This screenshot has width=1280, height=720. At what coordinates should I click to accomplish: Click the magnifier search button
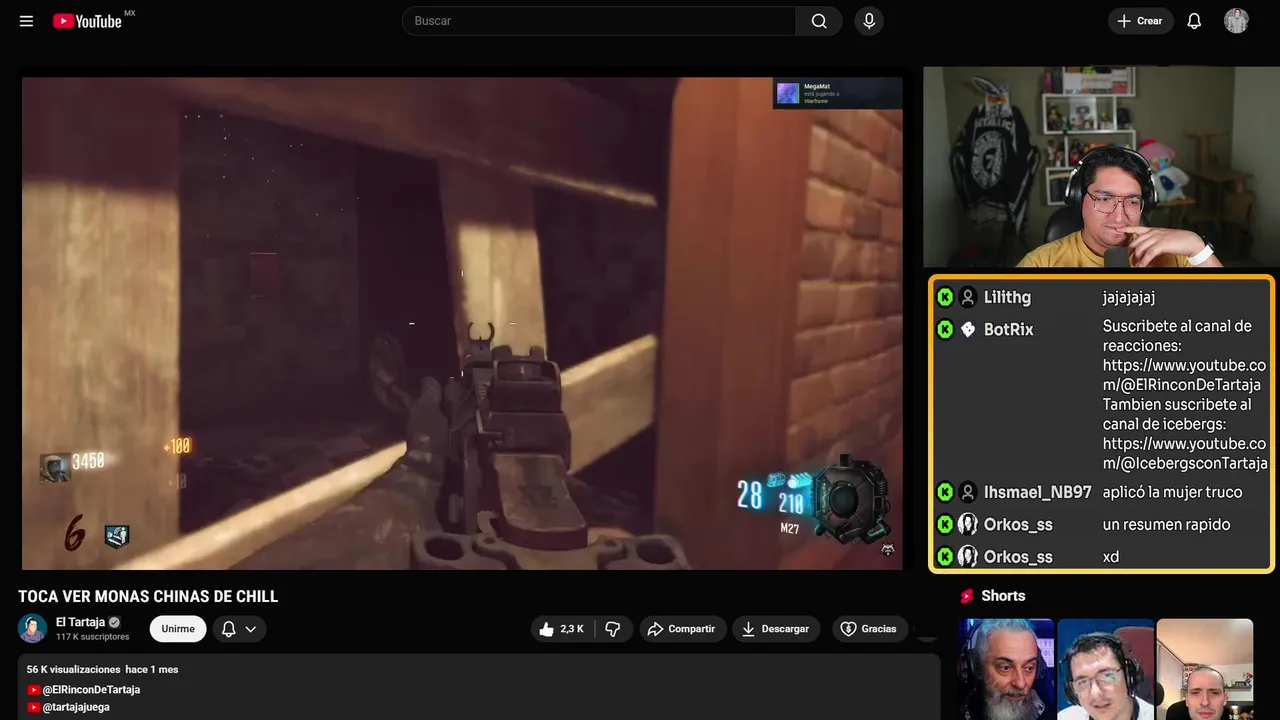click(819, 21)
